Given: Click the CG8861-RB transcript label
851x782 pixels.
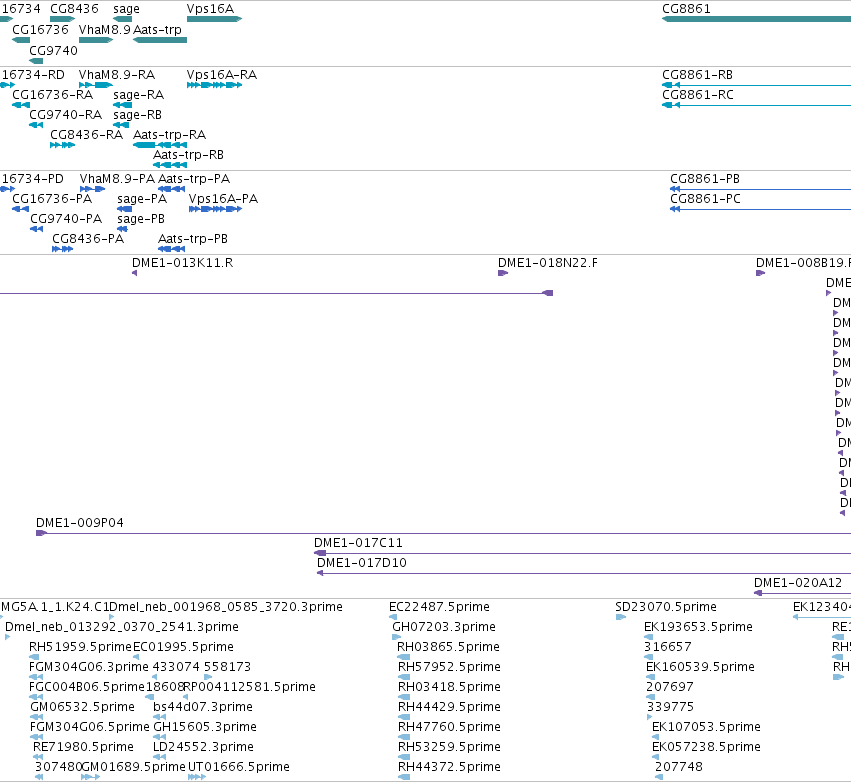Looking at the screenshot, I should pyautogui.click(x=697, y=74).
